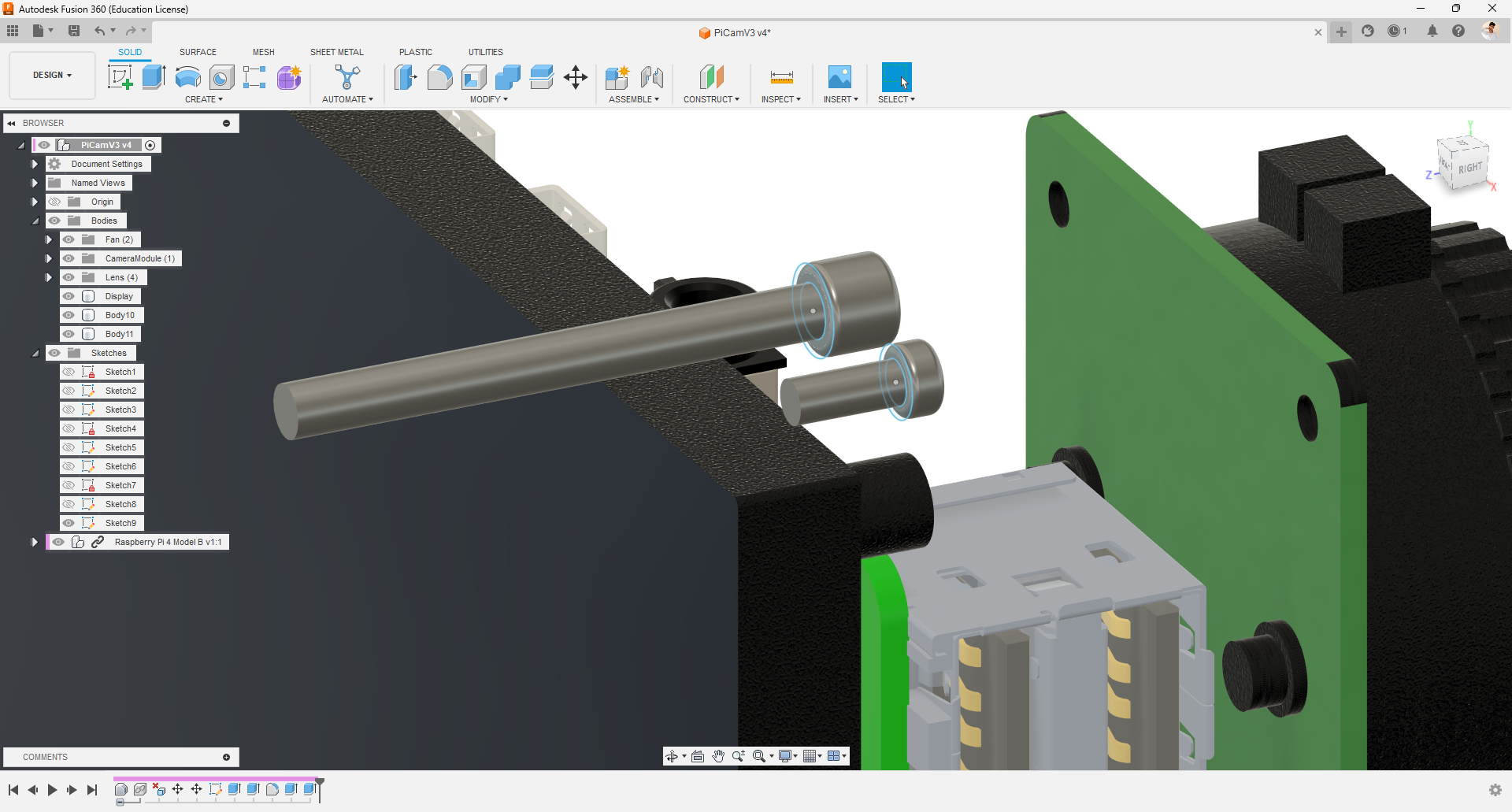Open the purple Create Form tool

click(x=289, y=77)
